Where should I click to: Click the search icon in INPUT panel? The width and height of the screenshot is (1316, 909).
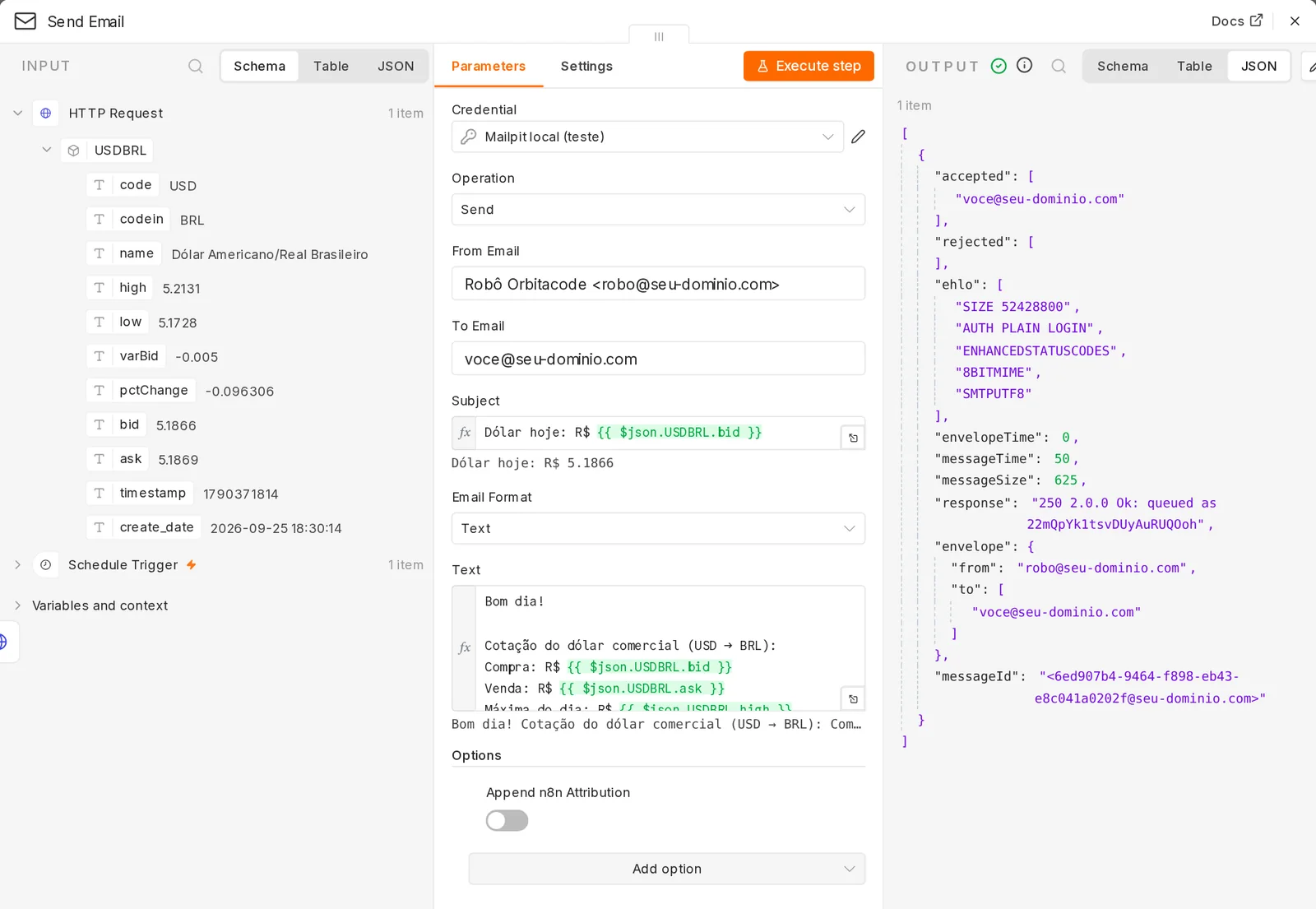click(196, 66)
